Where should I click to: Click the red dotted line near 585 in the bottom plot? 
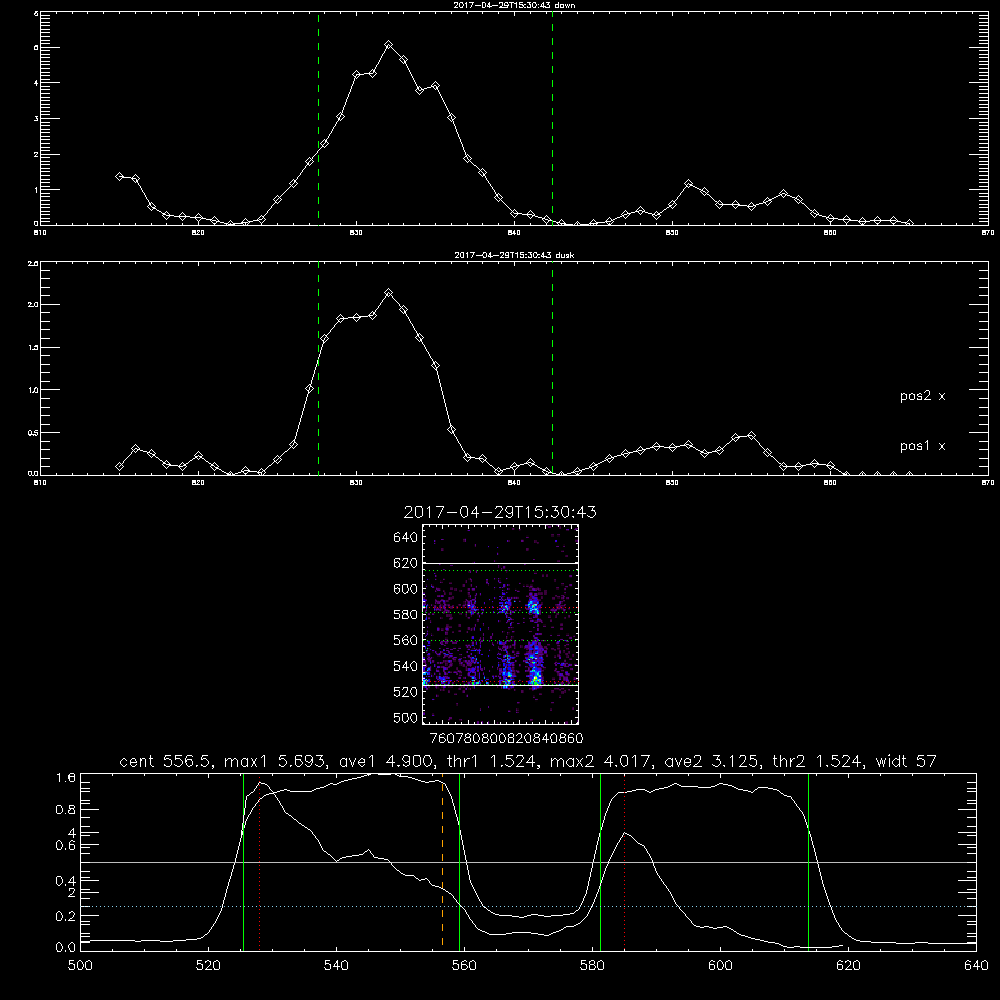624,861
